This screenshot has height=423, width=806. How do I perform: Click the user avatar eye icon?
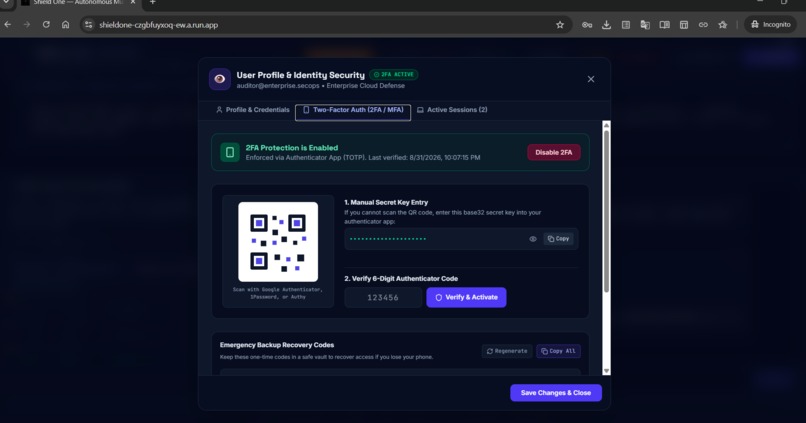219,79
